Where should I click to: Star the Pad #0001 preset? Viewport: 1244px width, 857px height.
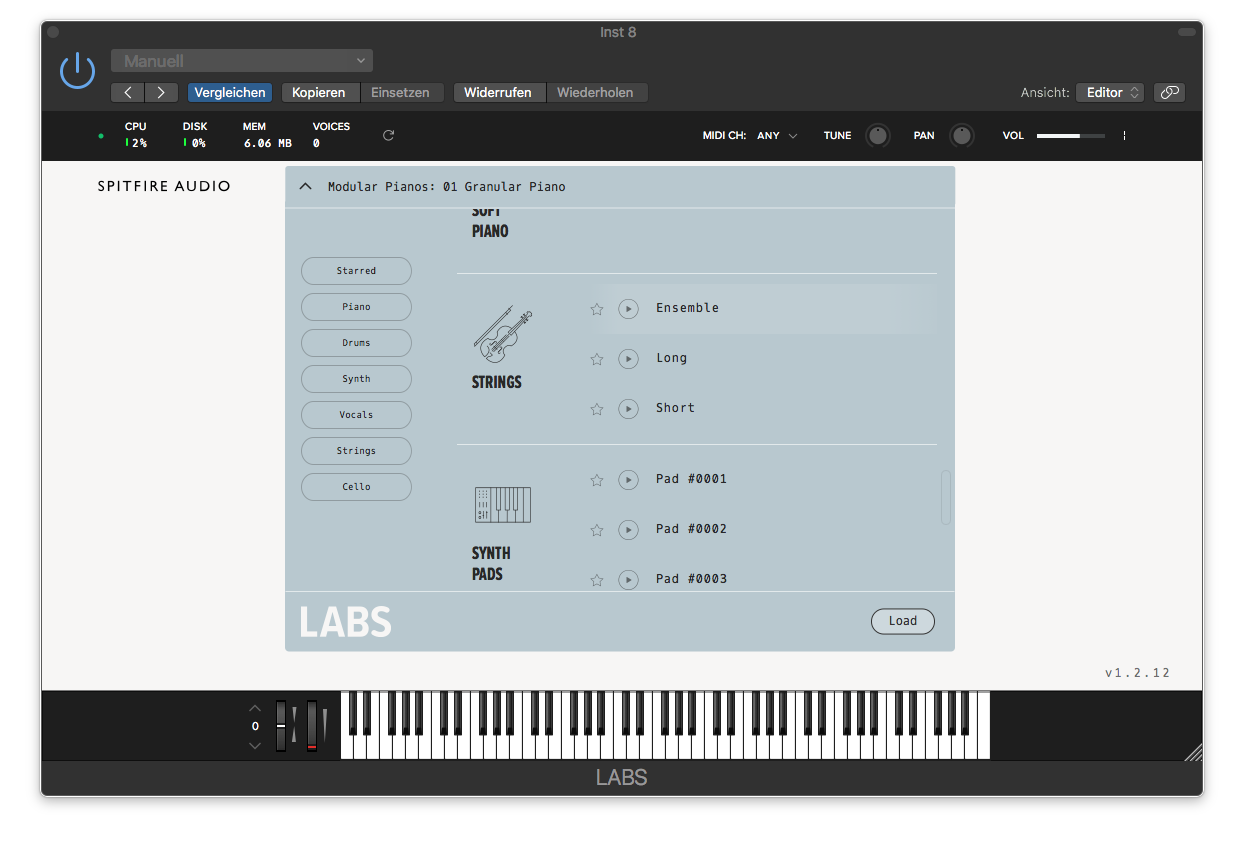click(x=597, y=480)
